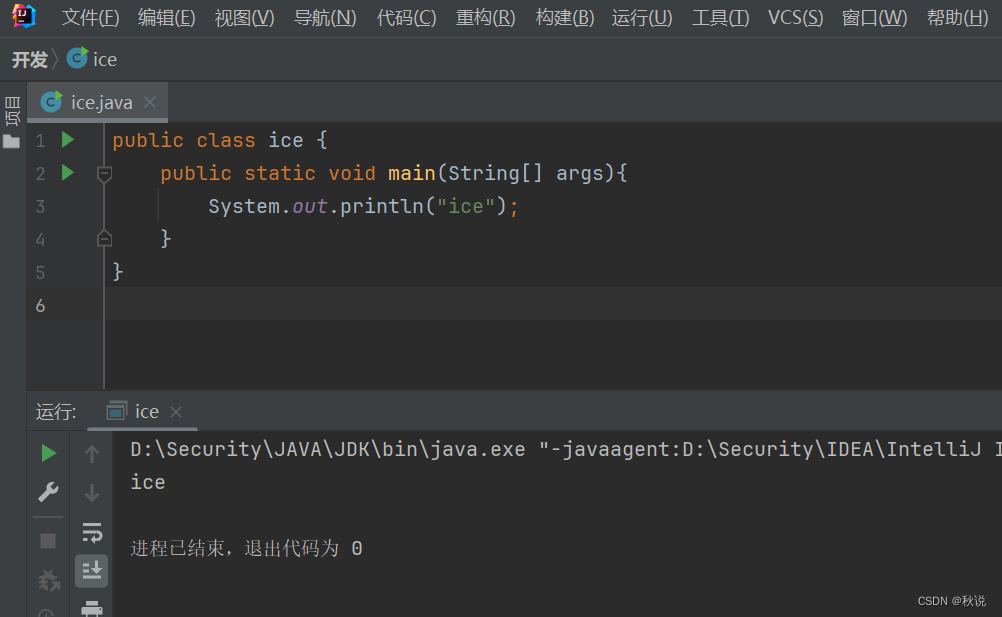Open the 代码(C) menu

(406, 18)
